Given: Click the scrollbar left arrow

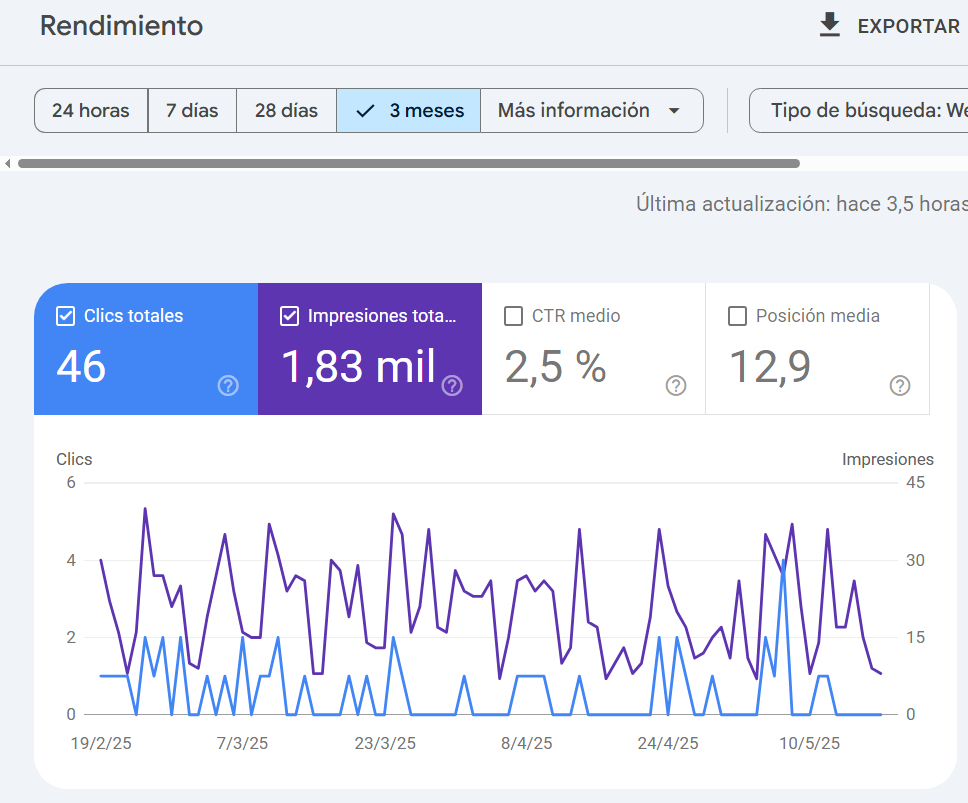Looking at the screenshot, I should pos(7,164).
